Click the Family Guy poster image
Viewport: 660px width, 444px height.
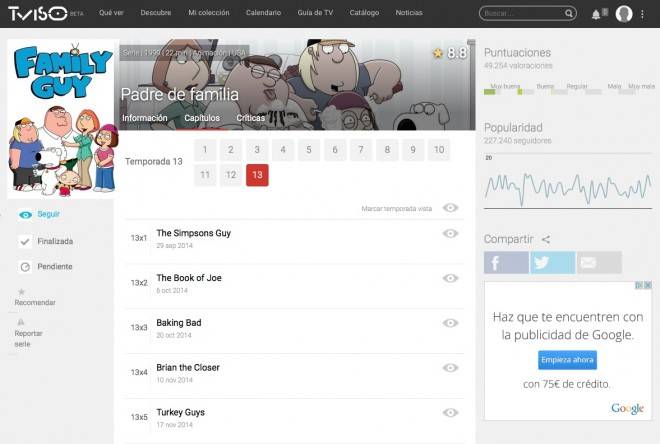tap(63, 119)
